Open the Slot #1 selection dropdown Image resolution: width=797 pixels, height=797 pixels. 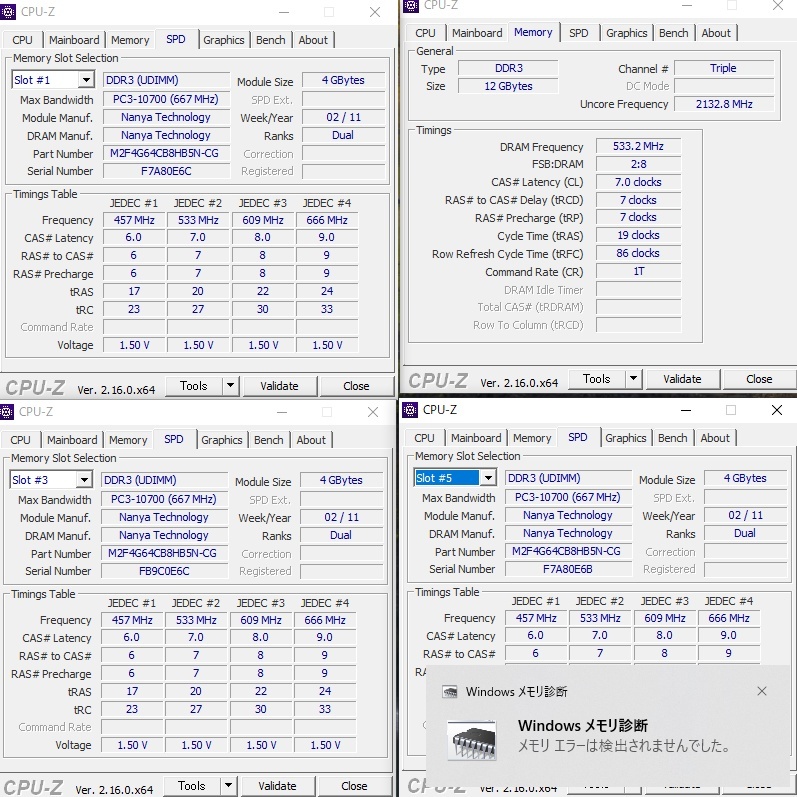click(86, 80)
